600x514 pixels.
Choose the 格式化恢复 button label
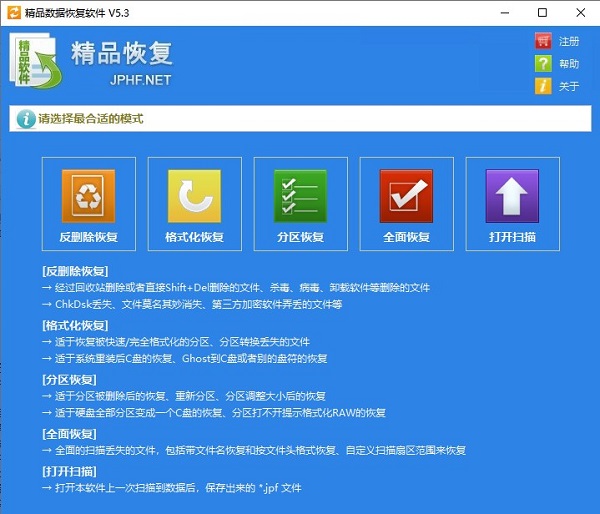coord(194,237)
